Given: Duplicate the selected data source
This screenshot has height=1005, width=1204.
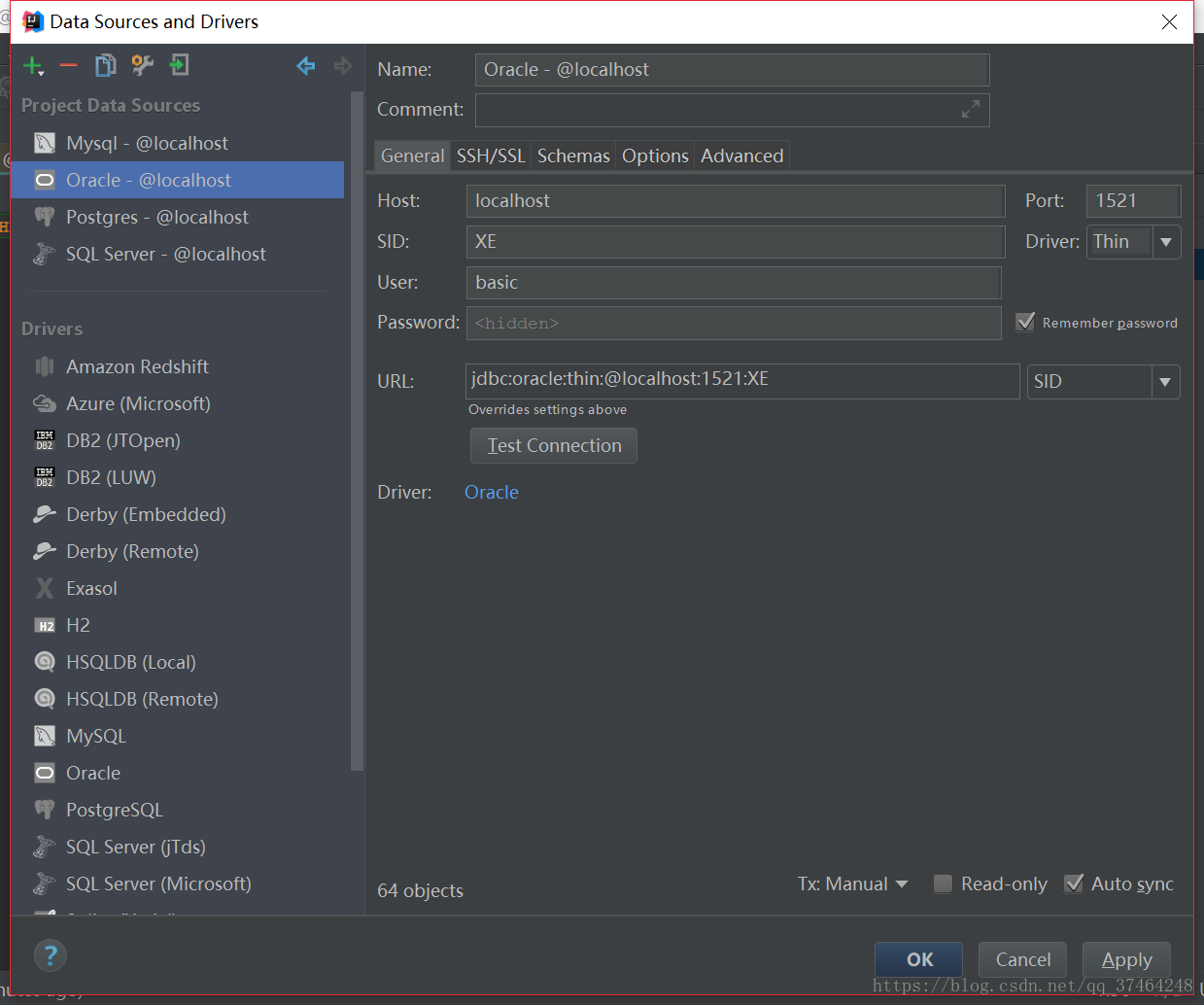Looking at the screenshot, I should (105, 66).
